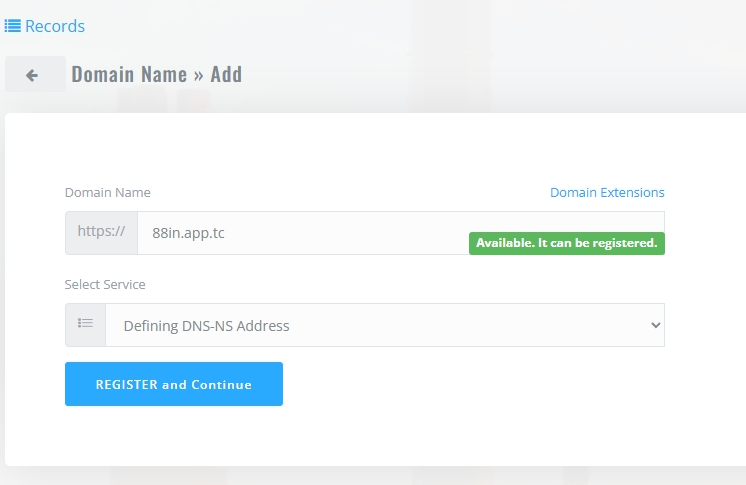This screenshot has height=485, width=746.
Task: Select the Defining DNS-NS Address option text
Action: pos(206,325)
